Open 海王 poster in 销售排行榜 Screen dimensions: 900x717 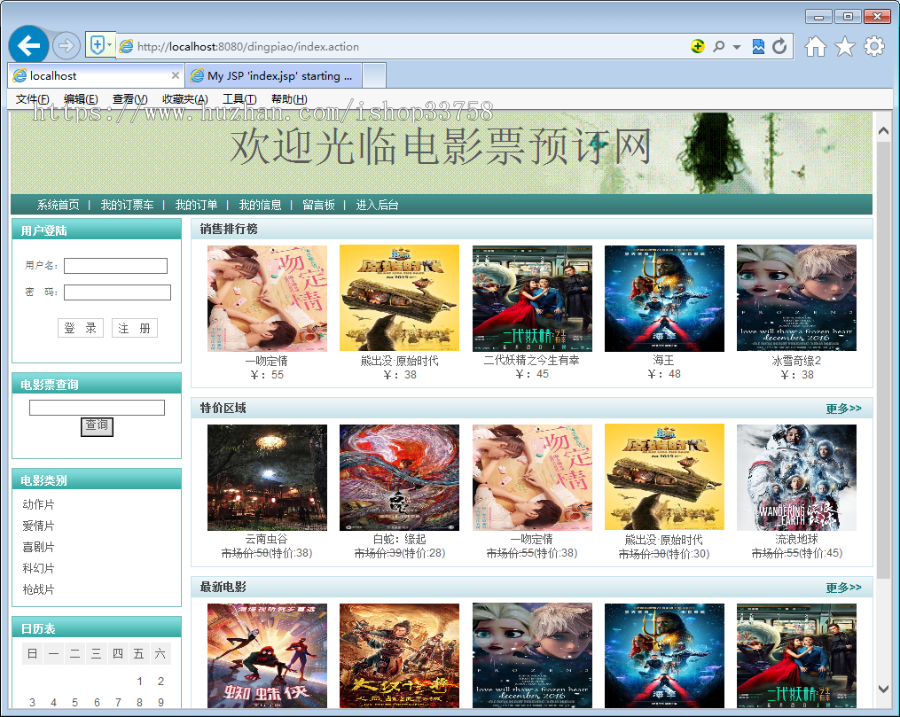(x=665, y=299)
